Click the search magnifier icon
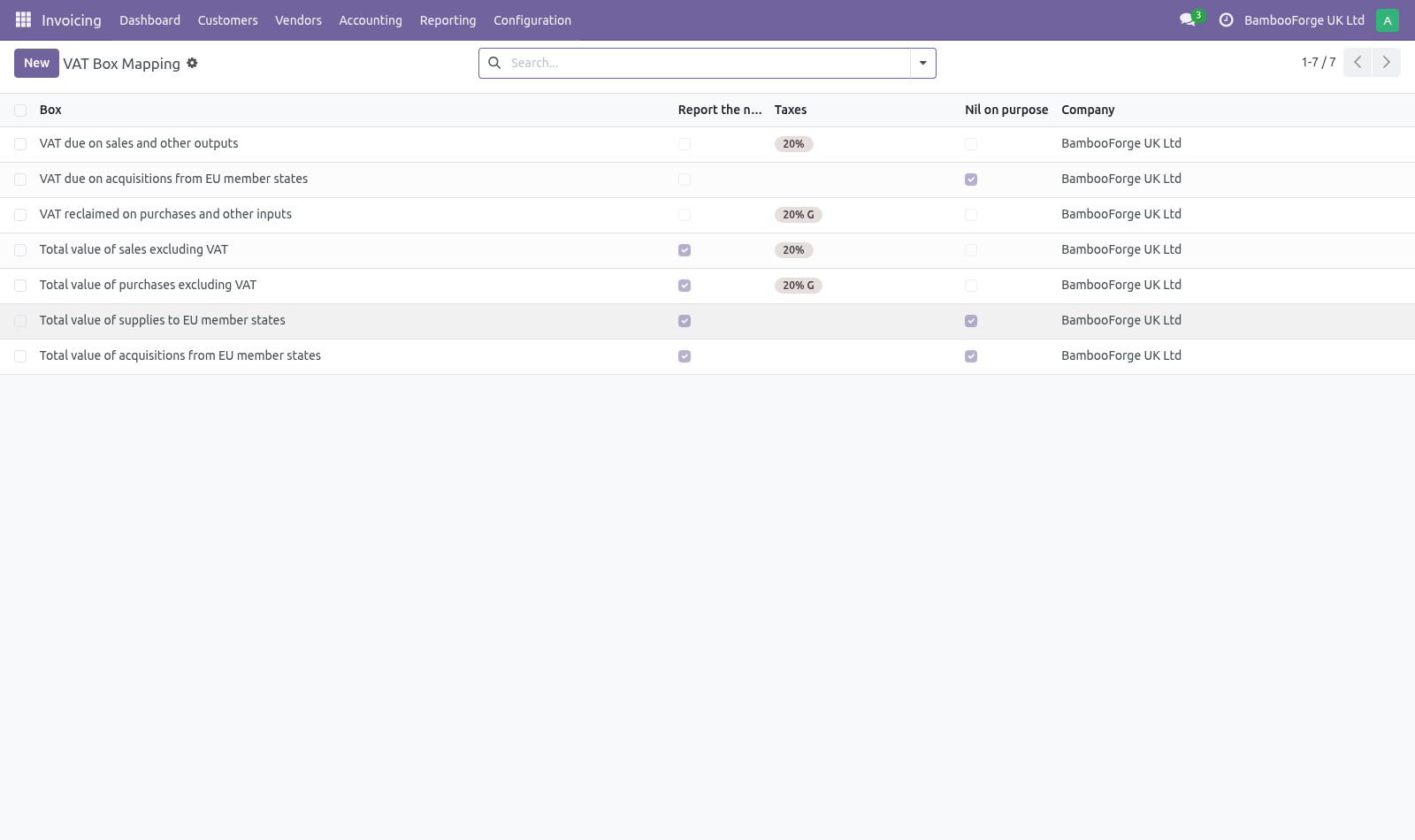Image resolution: width=1415 pixels, height=840 pixels. (x=494, y=63)
